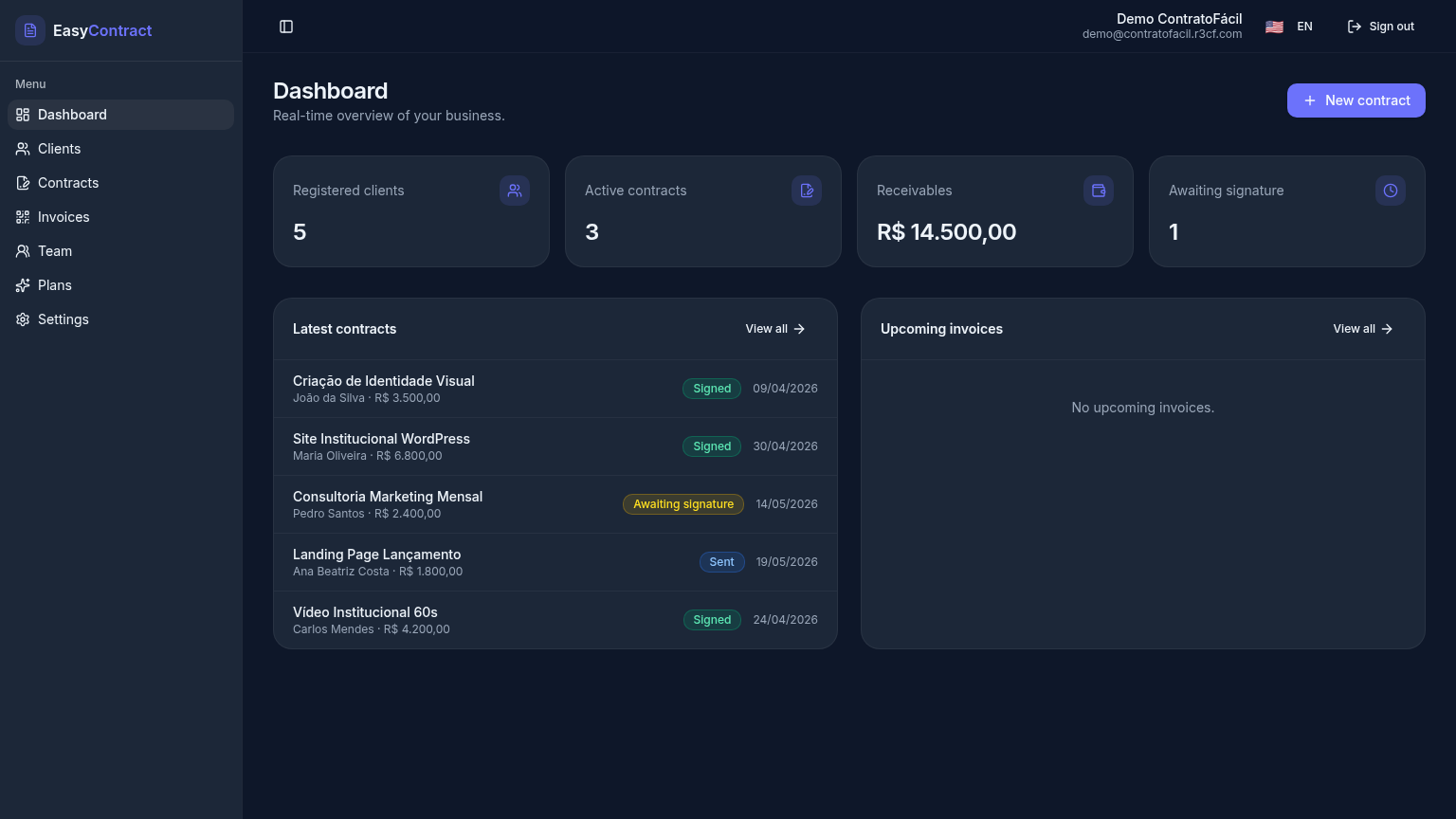Open Invoices in the sidebar menu

coord(120,217)
